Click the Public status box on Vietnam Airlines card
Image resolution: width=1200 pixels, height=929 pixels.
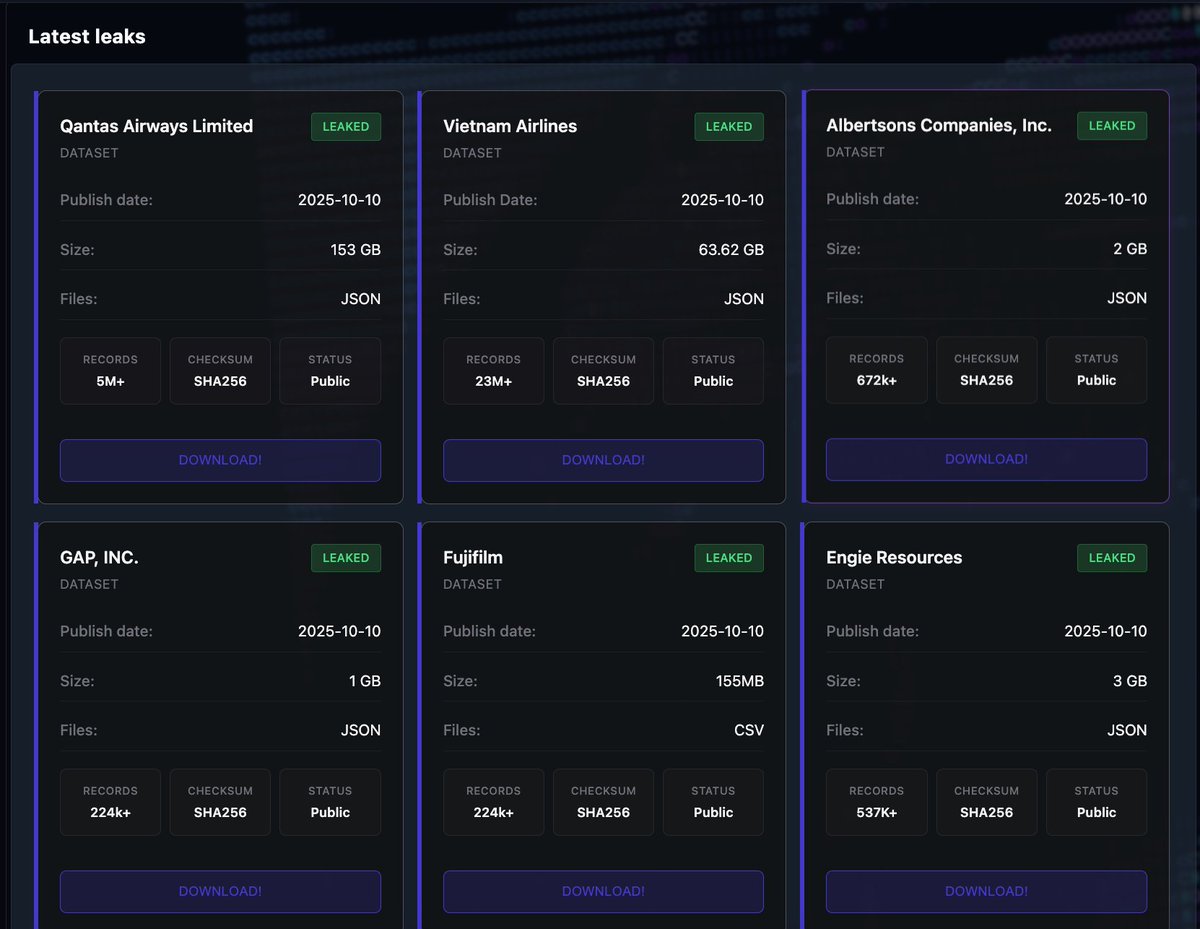pyautogui.click(x=713, y=371)
